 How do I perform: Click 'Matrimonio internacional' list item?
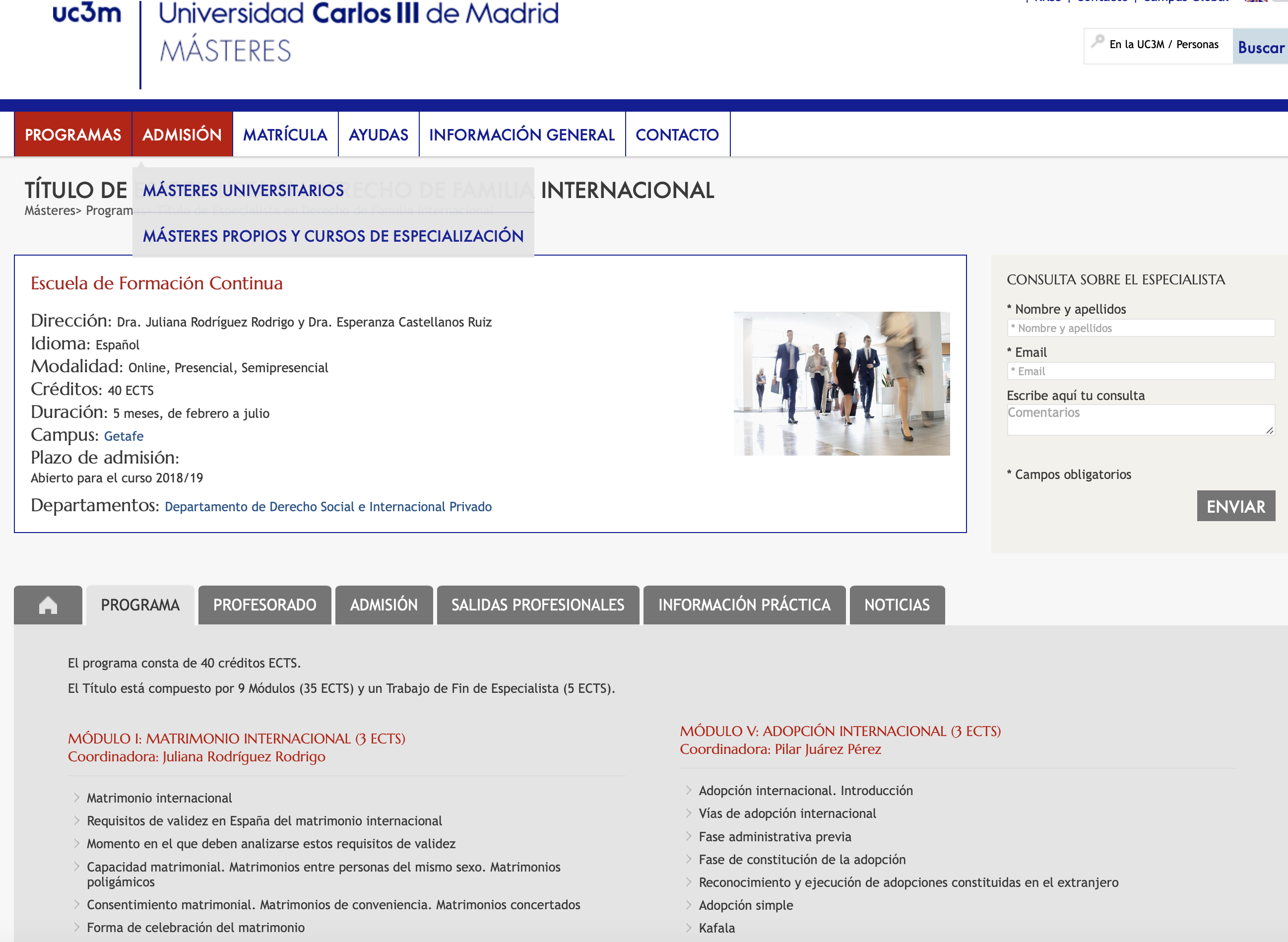point(160,798)
